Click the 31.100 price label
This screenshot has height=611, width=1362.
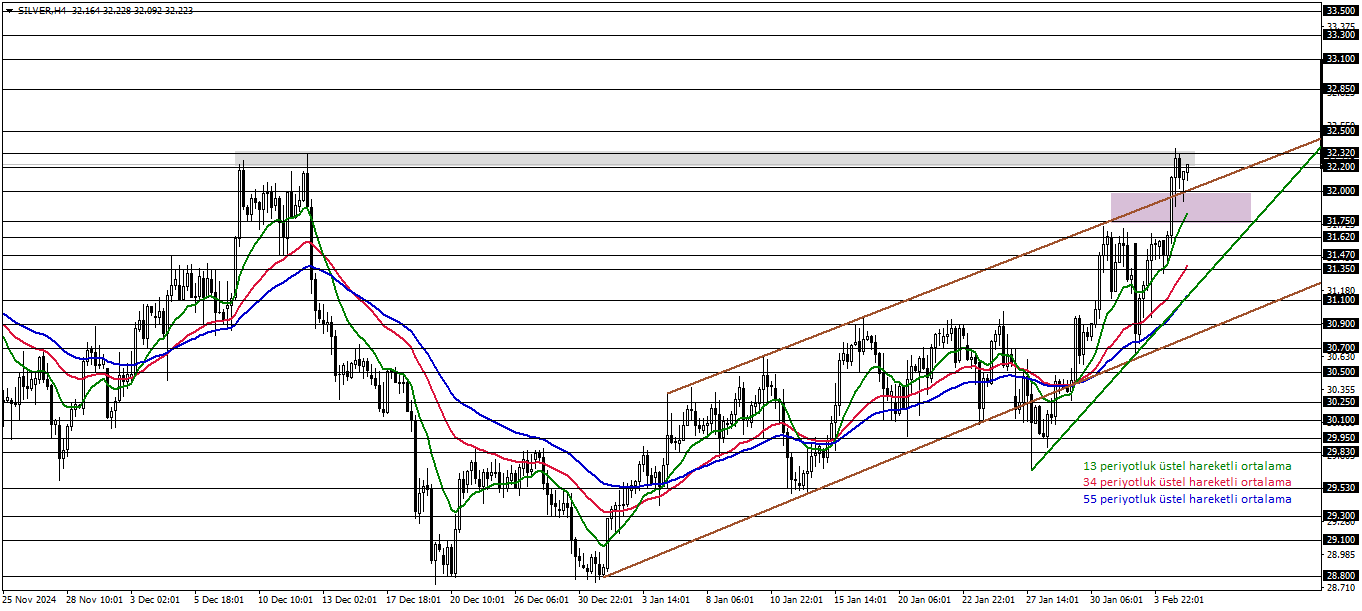coord(1340,300)
